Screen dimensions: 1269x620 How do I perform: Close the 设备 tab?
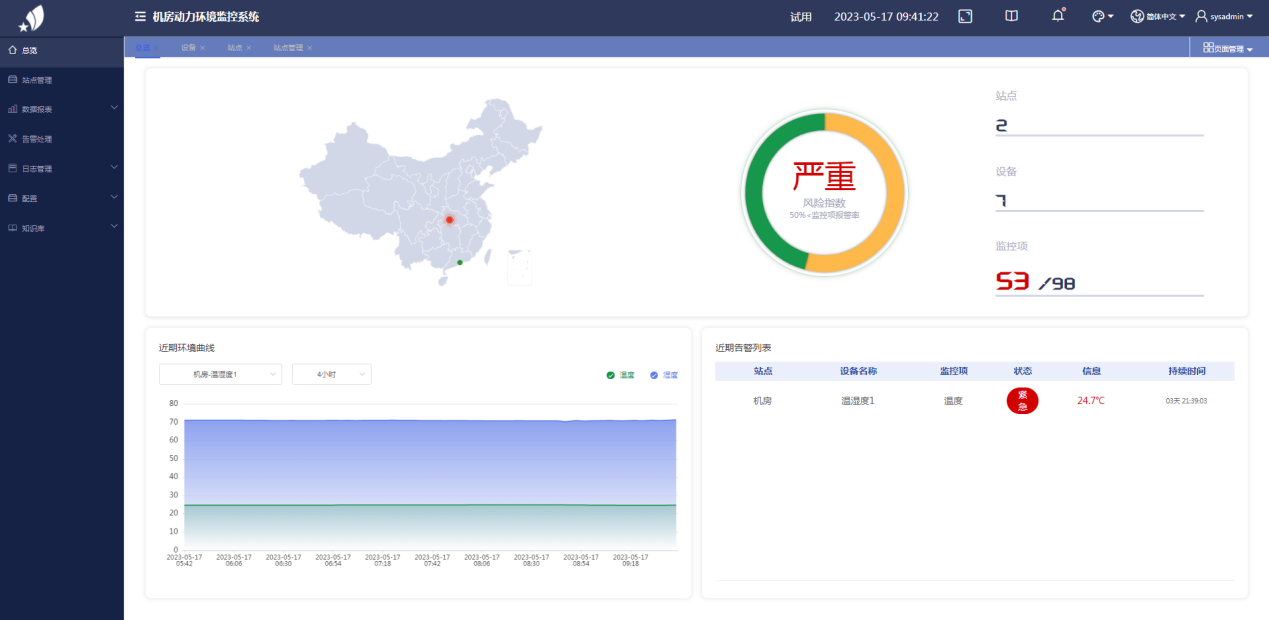(x=202, y=48)
